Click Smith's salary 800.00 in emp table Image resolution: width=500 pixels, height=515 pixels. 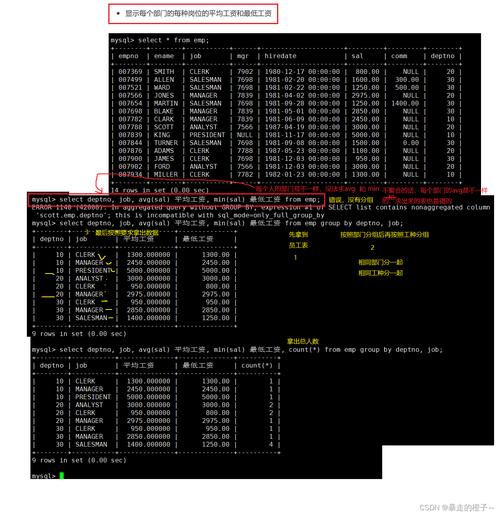367,72
